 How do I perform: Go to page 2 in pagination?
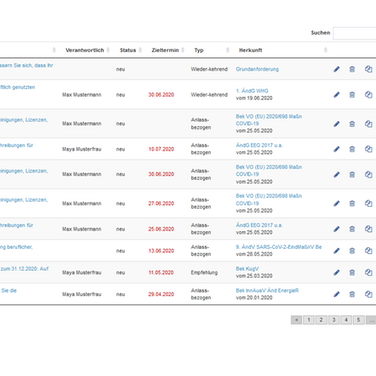(x=321, y=320)
